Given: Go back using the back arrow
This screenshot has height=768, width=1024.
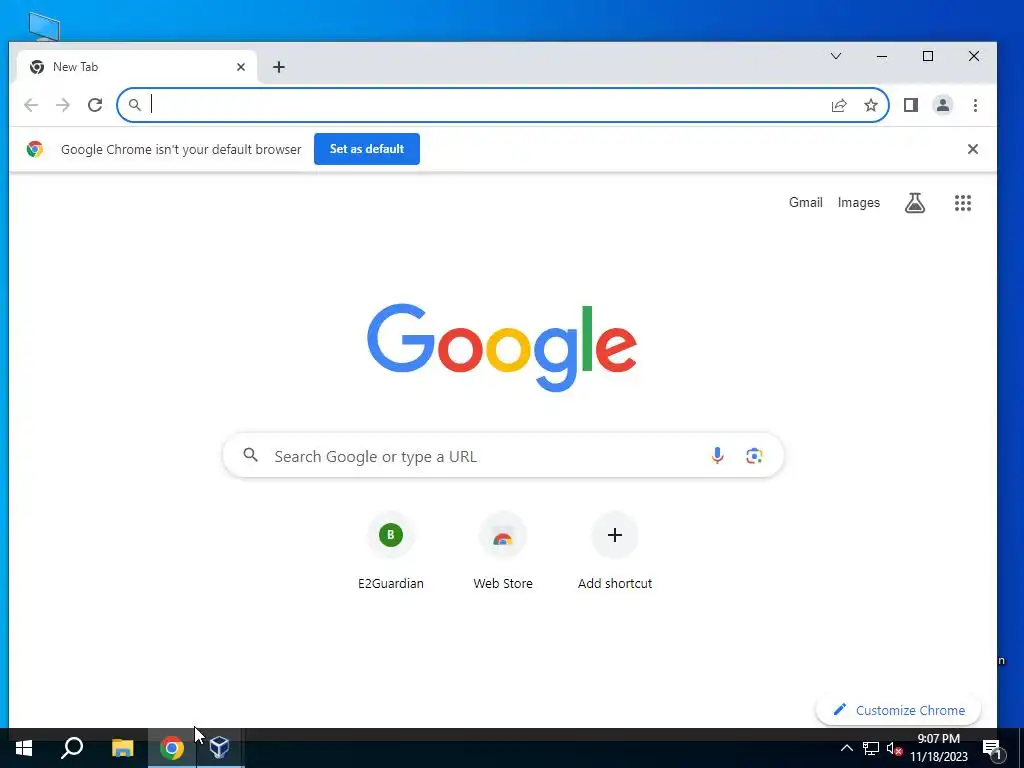Looking at the screenshot, I should 31,105.
